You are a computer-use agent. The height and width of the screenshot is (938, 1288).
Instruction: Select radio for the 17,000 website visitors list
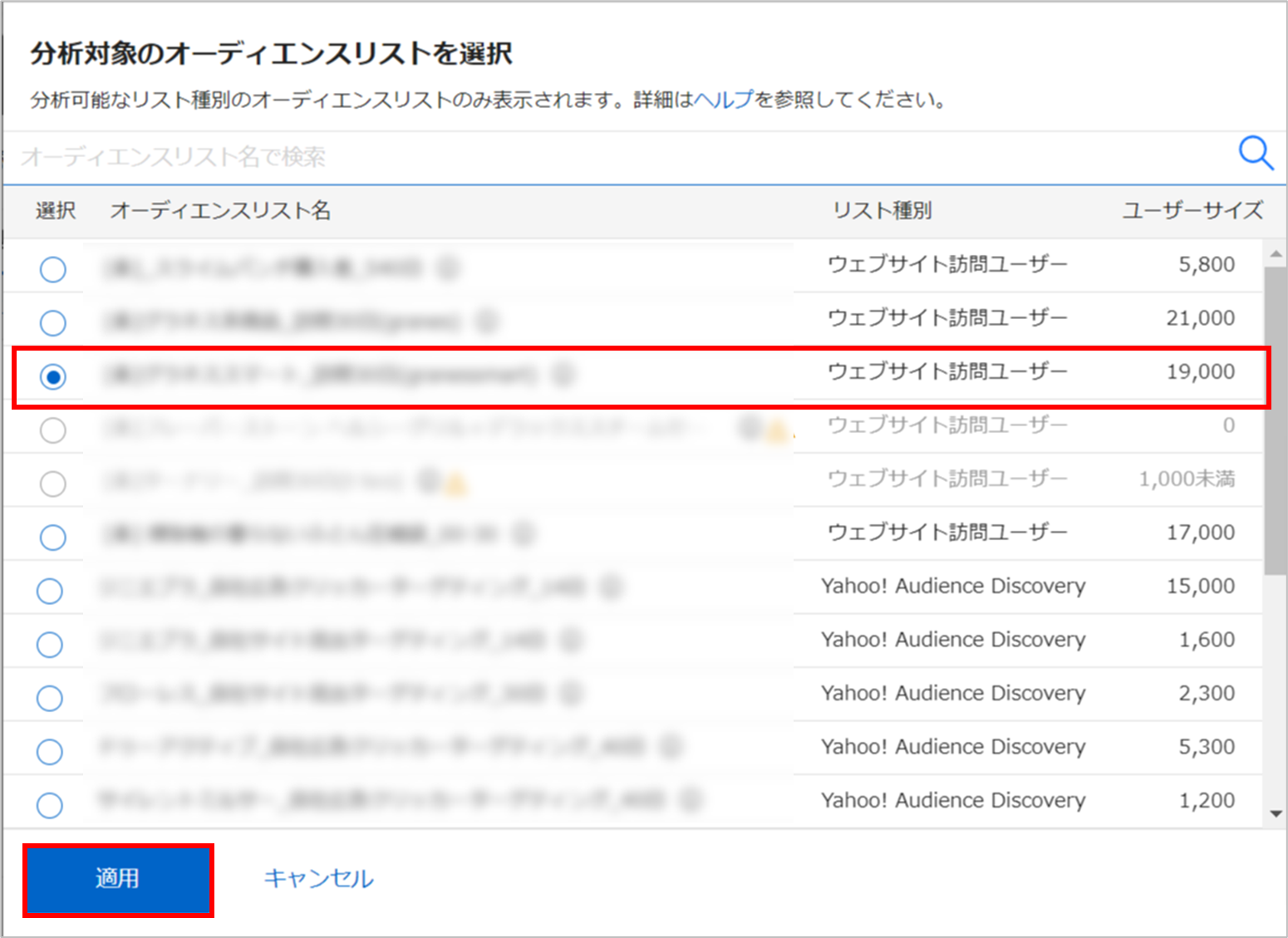[x=53, y=538]
